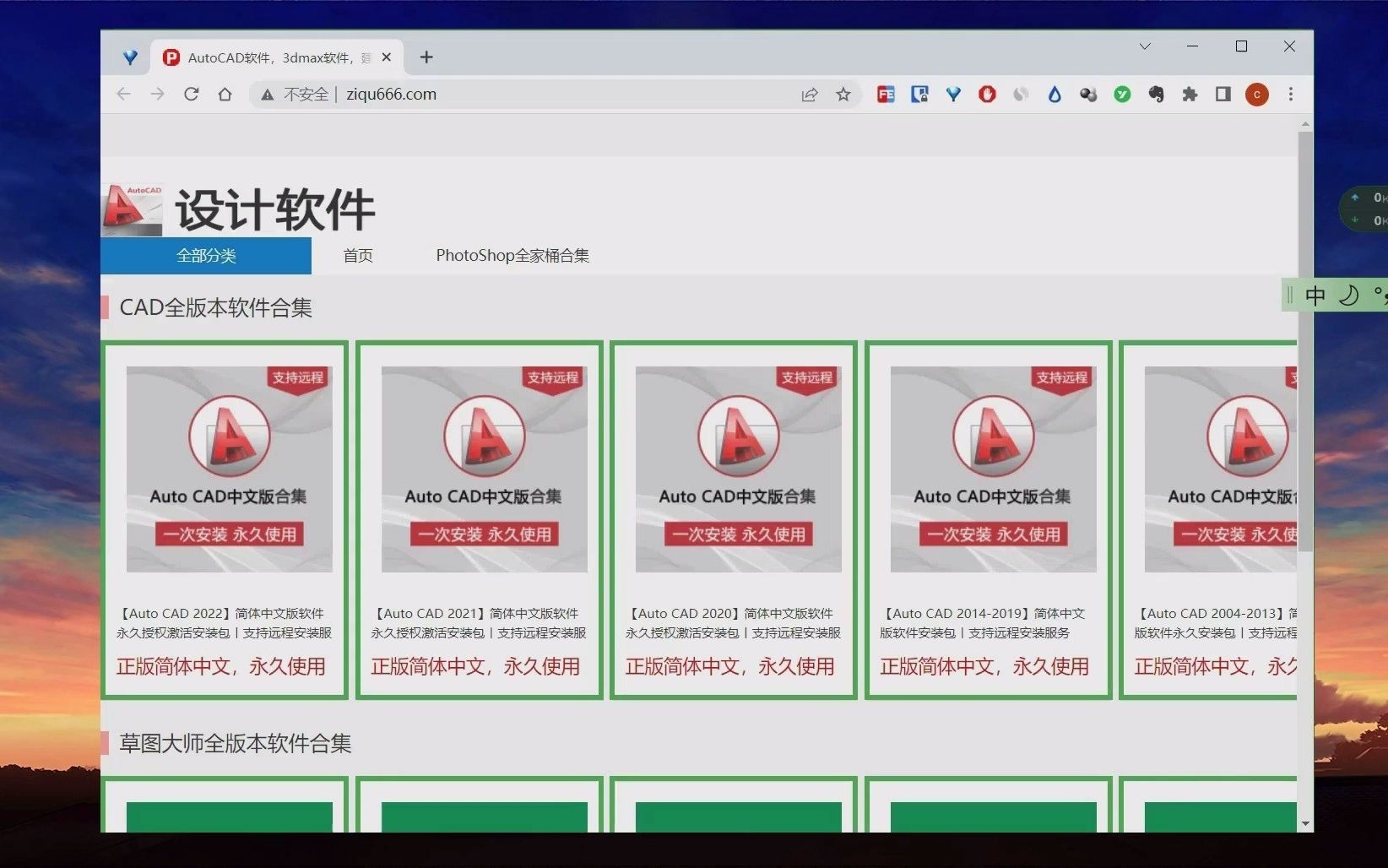
Task: Click the pinned tab with blue V icon
Action: tap(130, 57)
